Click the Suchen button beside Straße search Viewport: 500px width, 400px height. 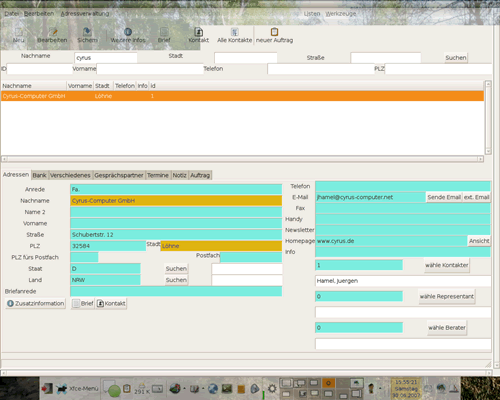(x=456, y=58)
